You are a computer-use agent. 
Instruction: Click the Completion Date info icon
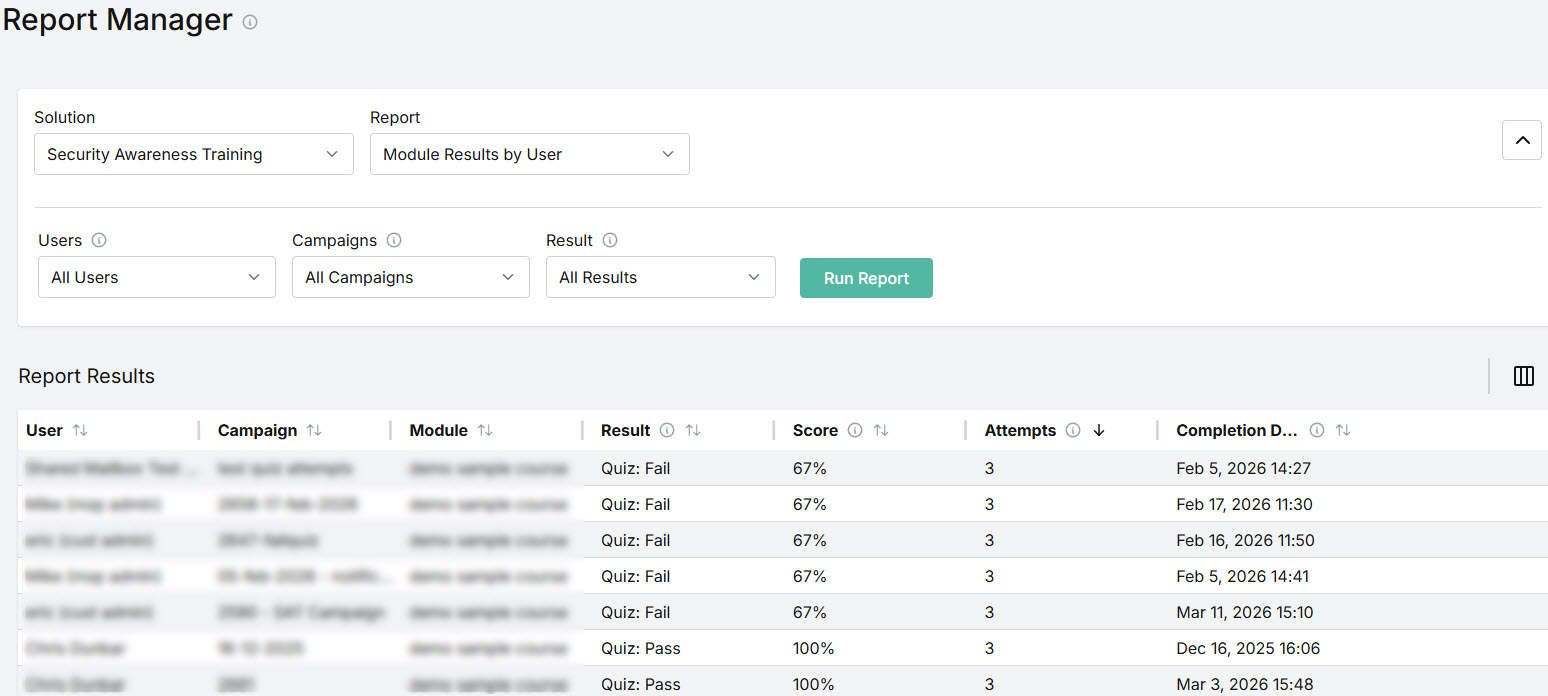pos(1317,430)
